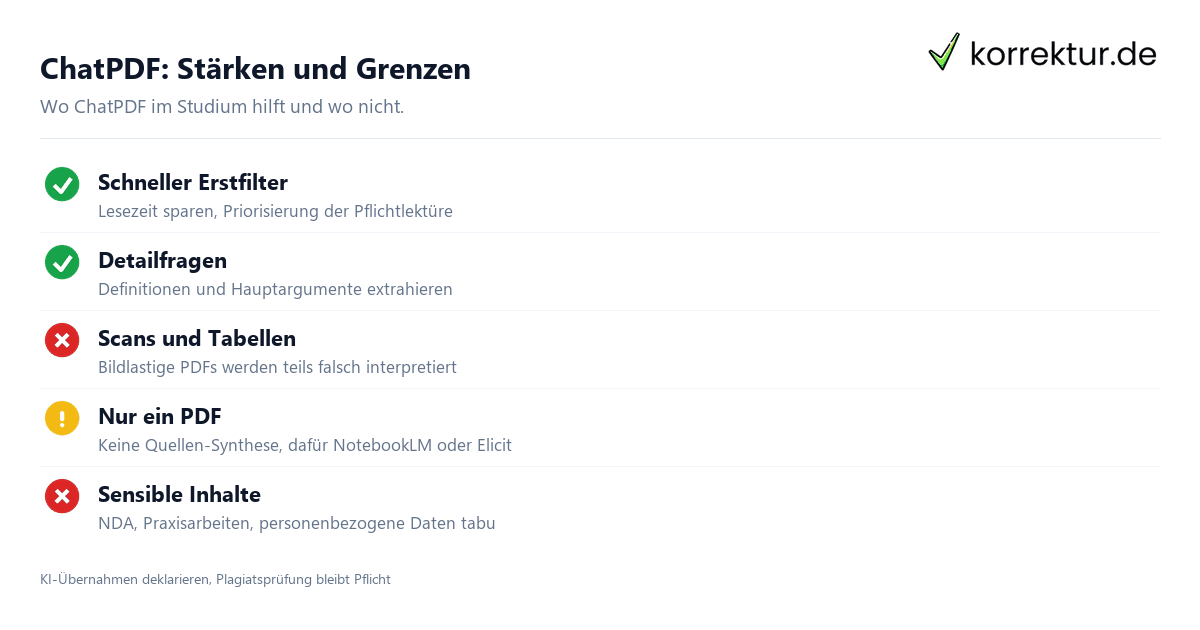Click the red cross icon beside Scans und Tabellen
Screen dimensions: 1200x630
62,340
